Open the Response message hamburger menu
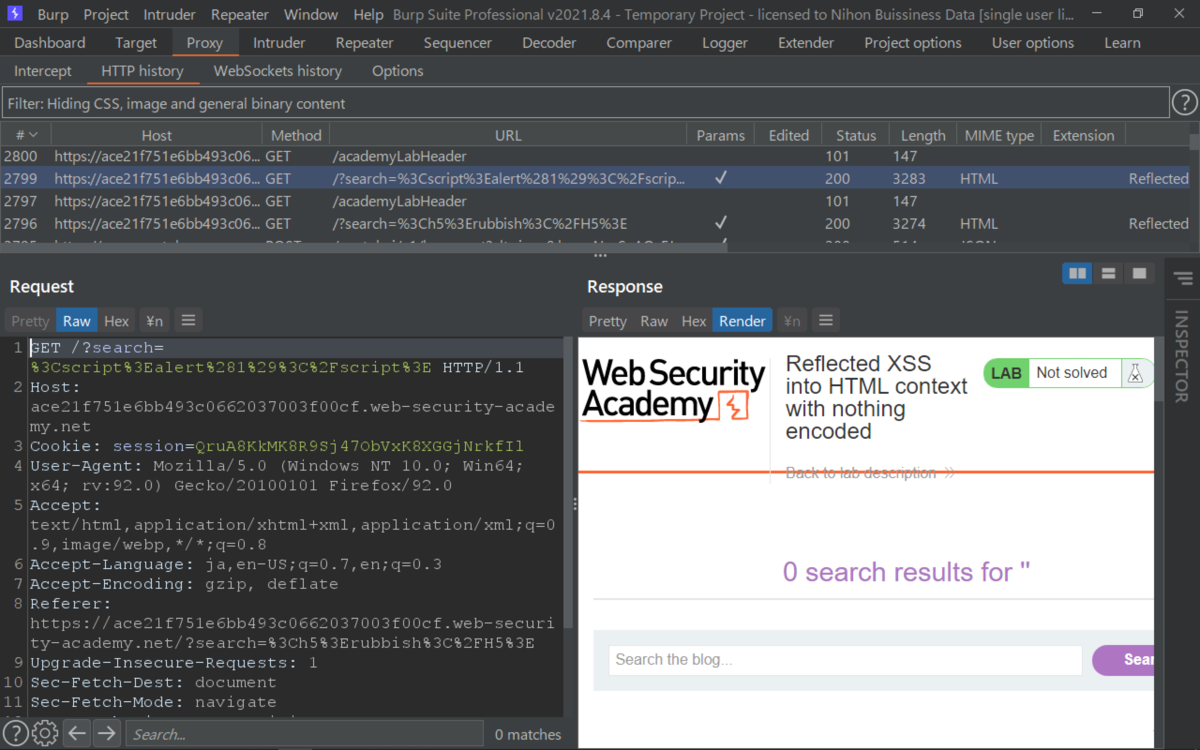Screen dimensions: 1200x750 click(x=826, y=320)
